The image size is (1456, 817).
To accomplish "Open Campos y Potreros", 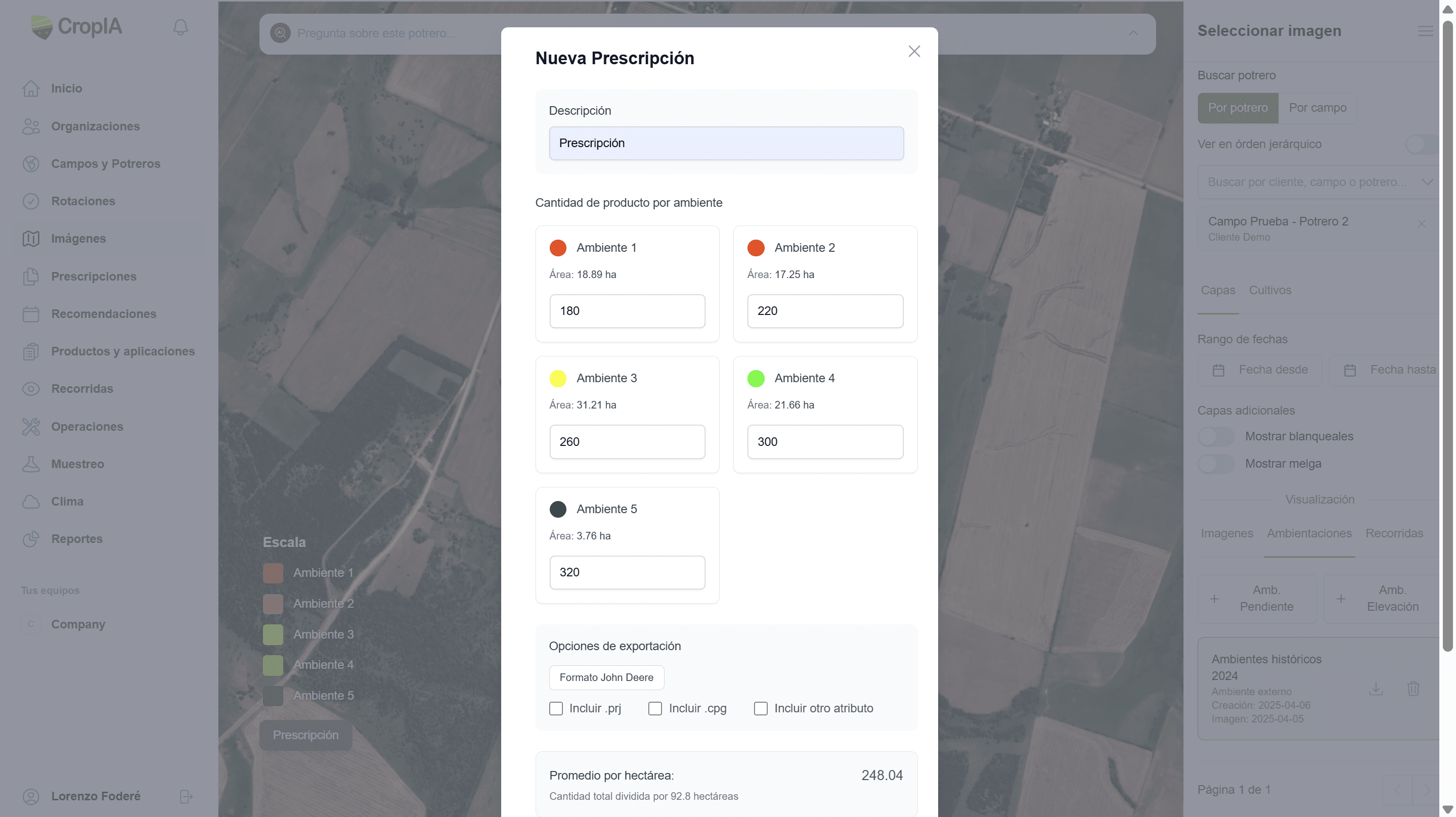I will [106, 163].
